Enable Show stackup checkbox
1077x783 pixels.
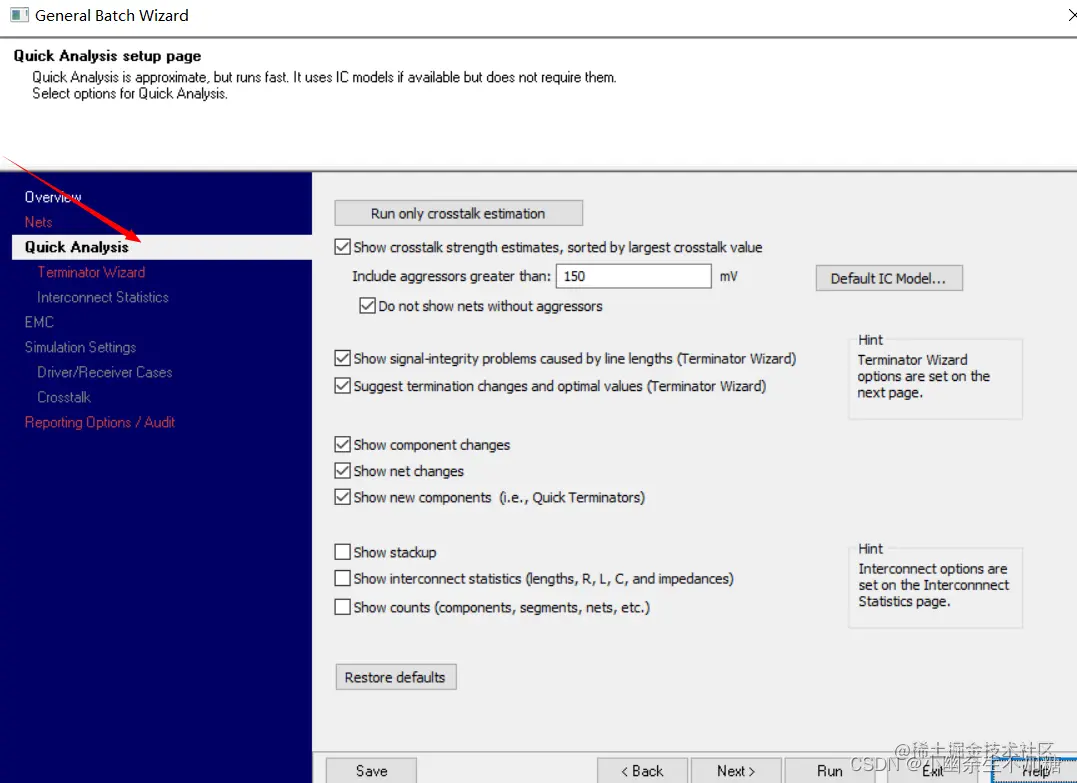pos(342,552)
